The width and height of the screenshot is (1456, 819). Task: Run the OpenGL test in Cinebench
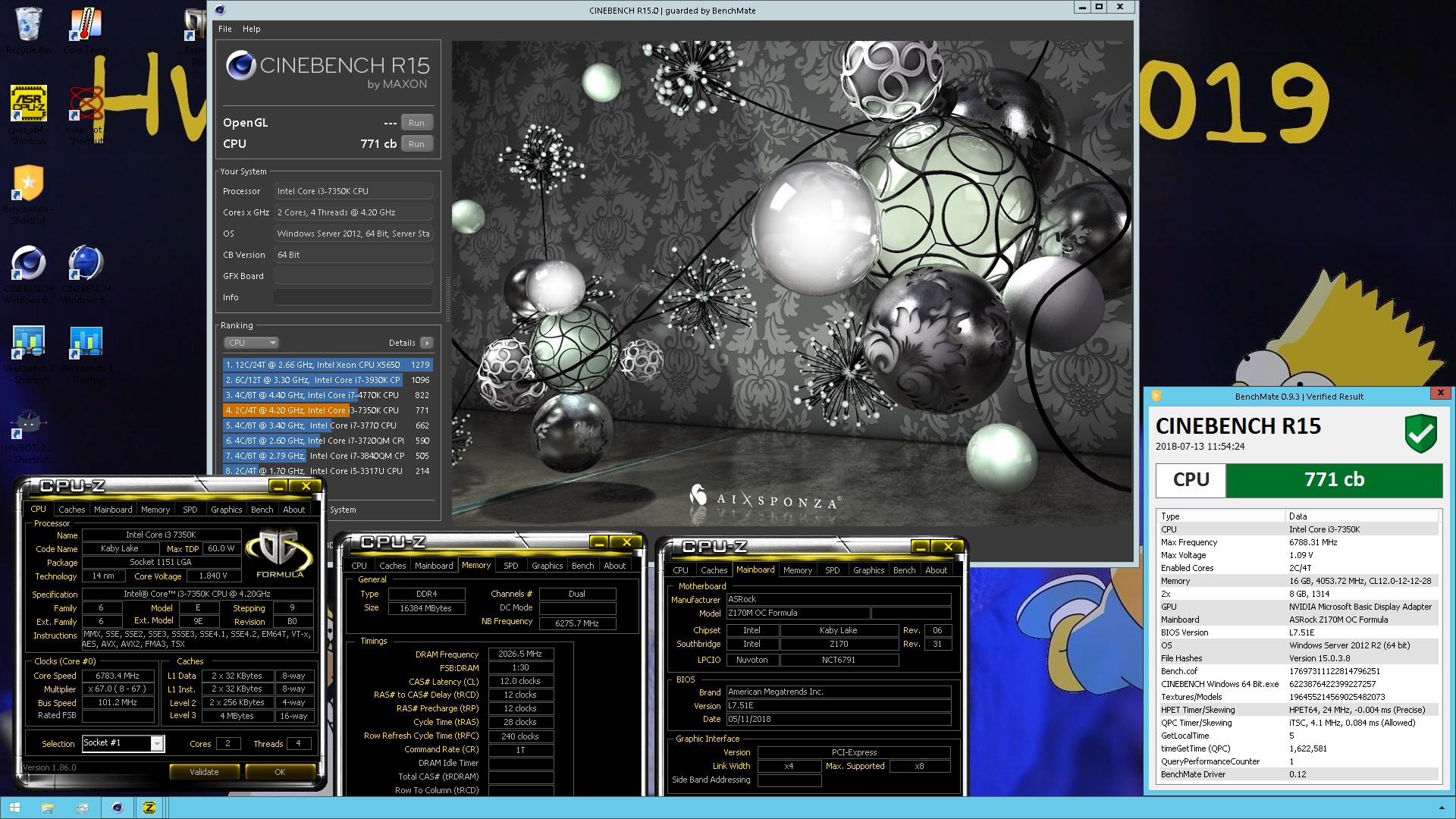416,123
